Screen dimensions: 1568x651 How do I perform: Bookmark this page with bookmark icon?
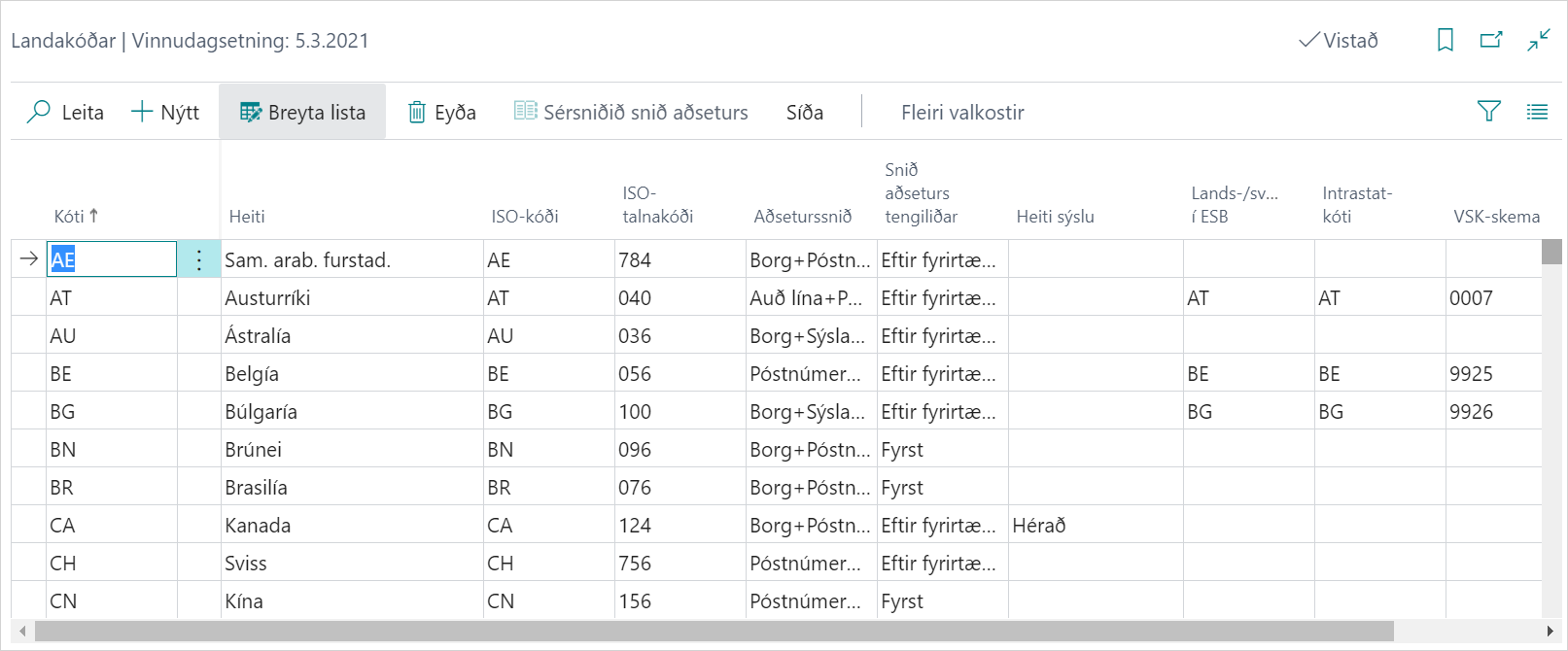point(1446,40)
